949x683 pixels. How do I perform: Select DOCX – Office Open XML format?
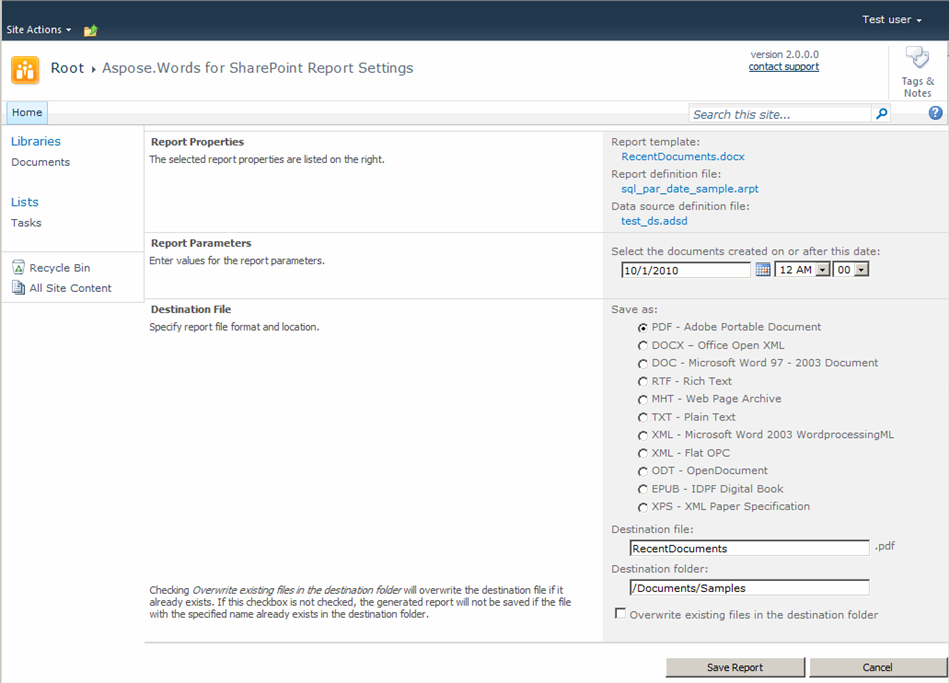click(x=643, y=346)
